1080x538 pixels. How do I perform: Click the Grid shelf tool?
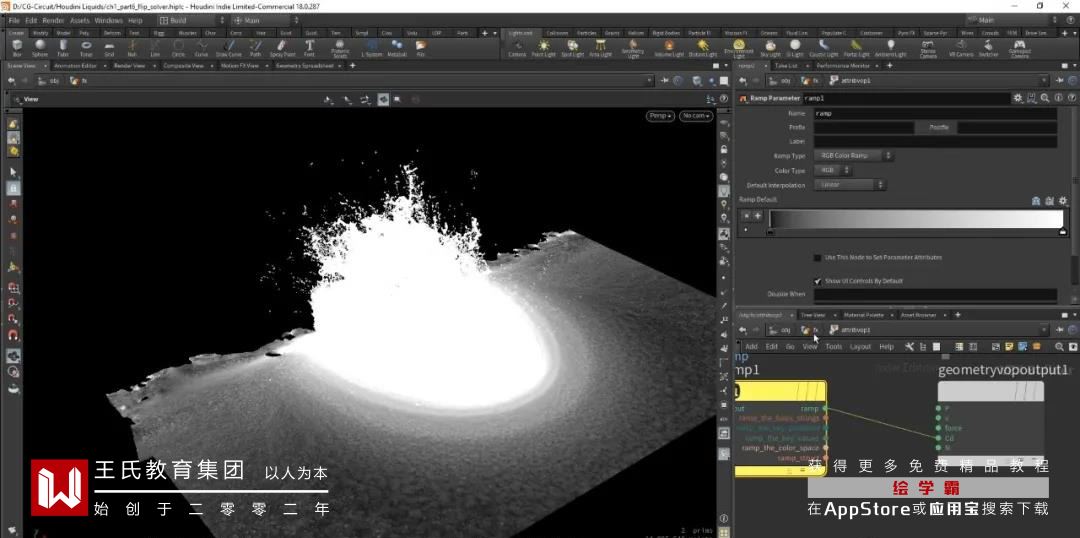click(x=109, y=47)
